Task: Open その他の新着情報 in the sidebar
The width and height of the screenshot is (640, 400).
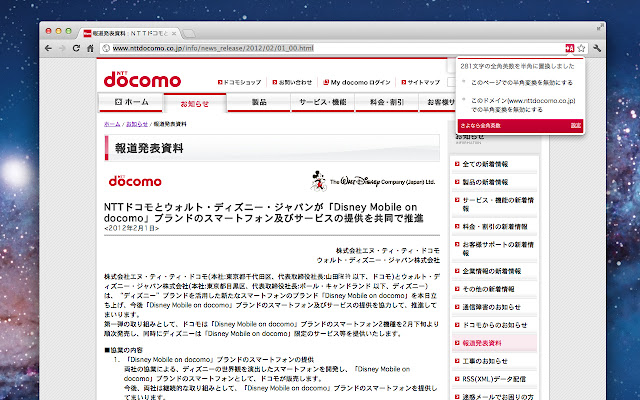Action: point(488,289)
